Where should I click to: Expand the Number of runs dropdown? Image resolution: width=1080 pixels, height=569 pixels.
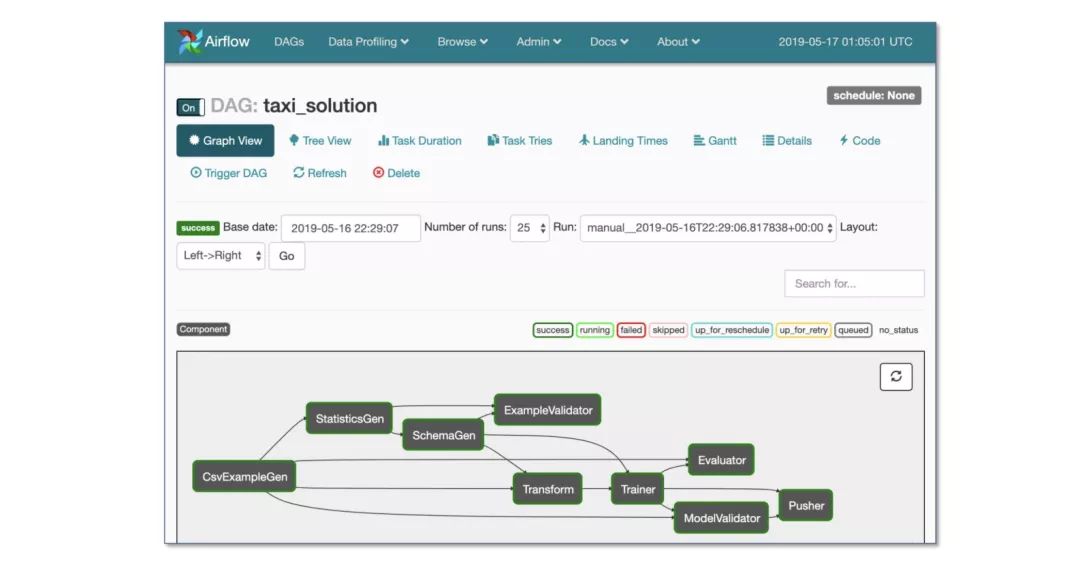(x=530, y=228)
